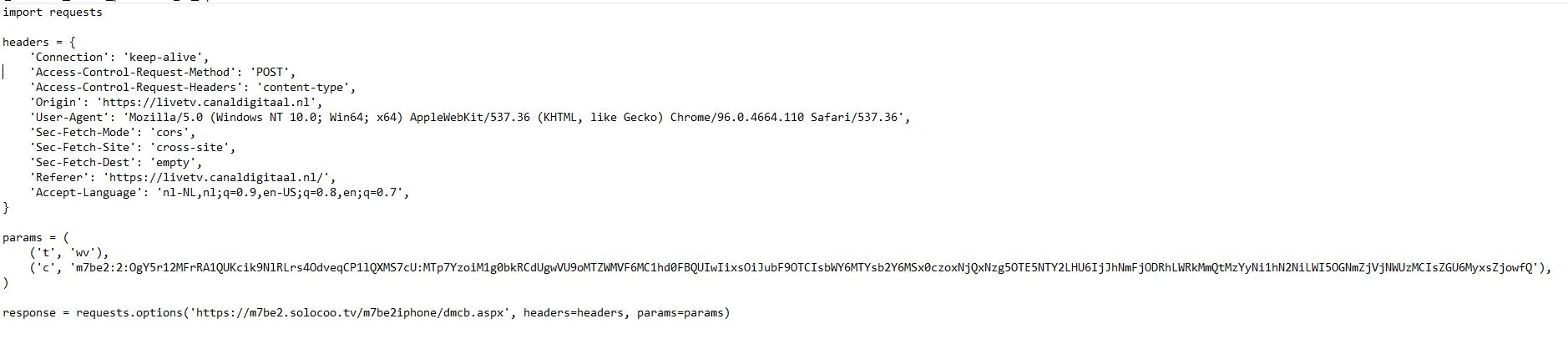Click the 'import requests' statement
The height and width of the screenshot is (344, 1568).
52,13
